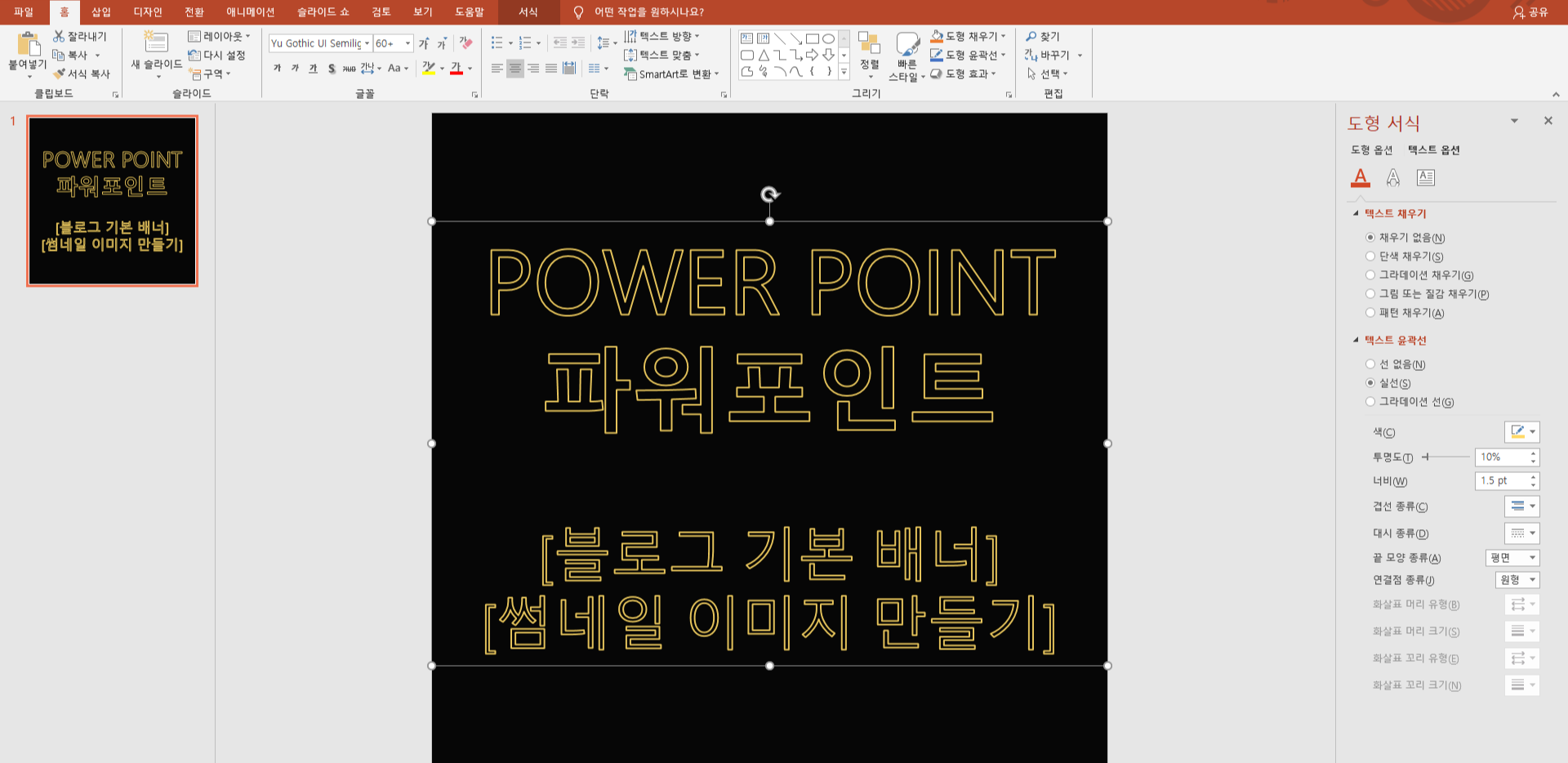Switch to 슬라이드 쇼 ribbon tab

(x=323, y=12)
